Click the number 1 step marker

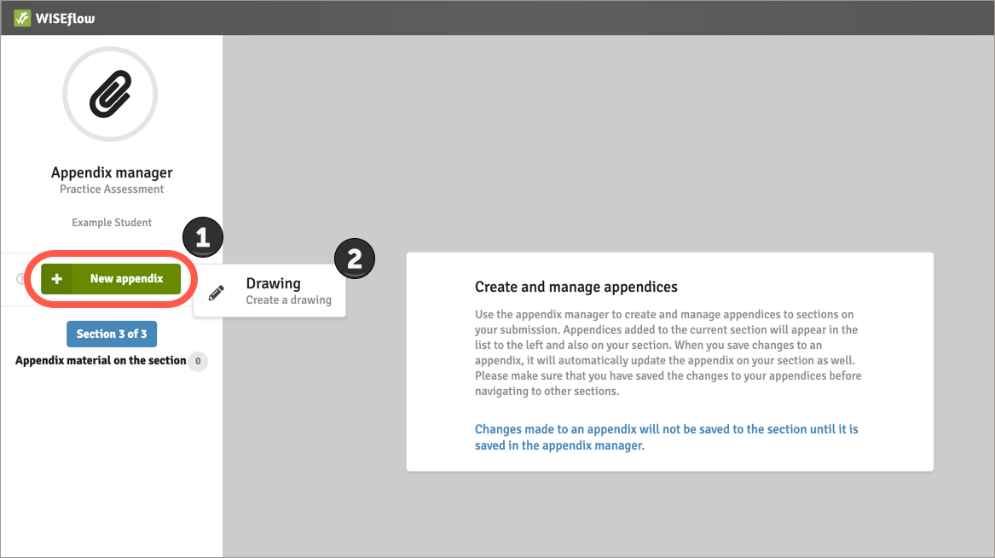(202, 237)
